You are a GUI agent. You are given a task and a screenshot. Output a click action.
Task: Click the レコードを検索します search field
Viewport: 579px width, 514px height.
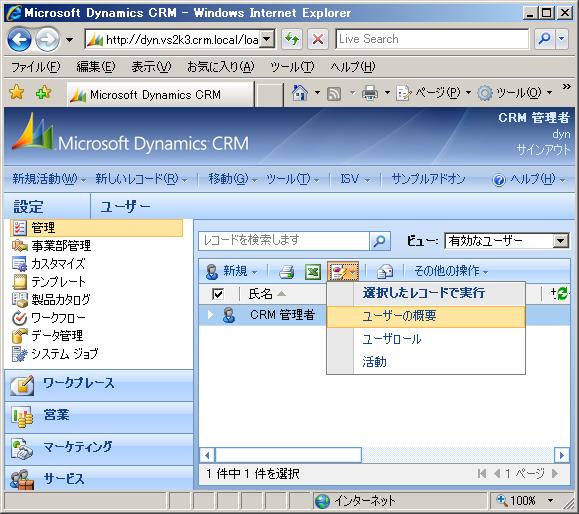click(284, 241)
